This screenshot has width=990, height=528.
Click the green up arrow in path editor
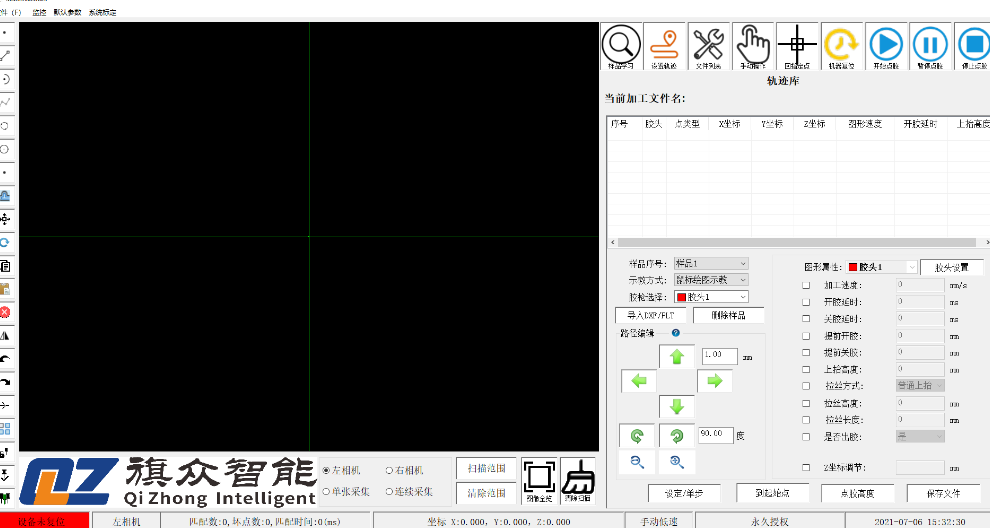point(676,356)
